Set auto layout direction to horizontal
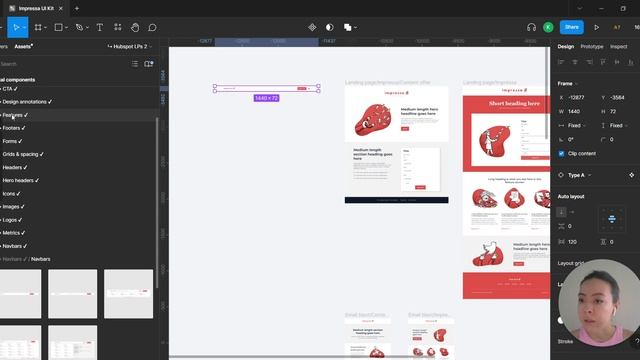This screenshot has width=640, height=360. tap(572, 212)
